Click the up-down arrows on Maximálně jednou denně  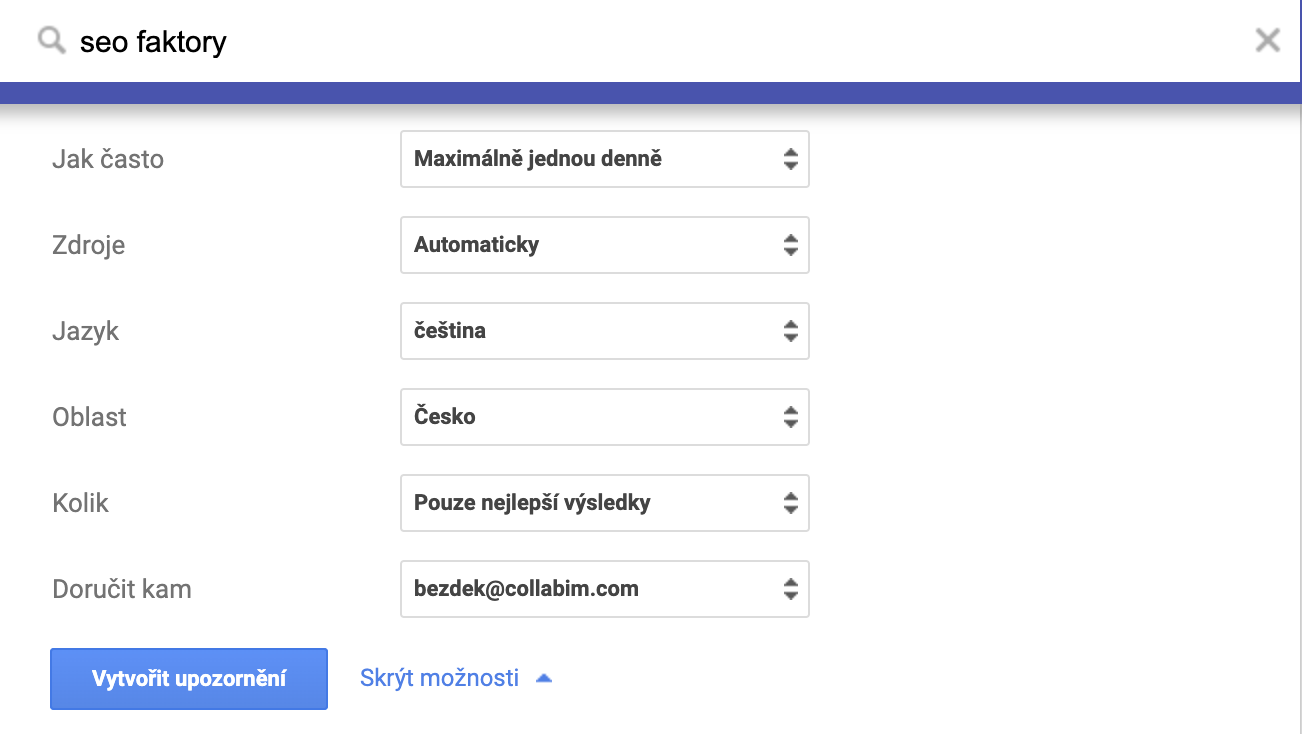pyautogui.click(x=790, y=159)
